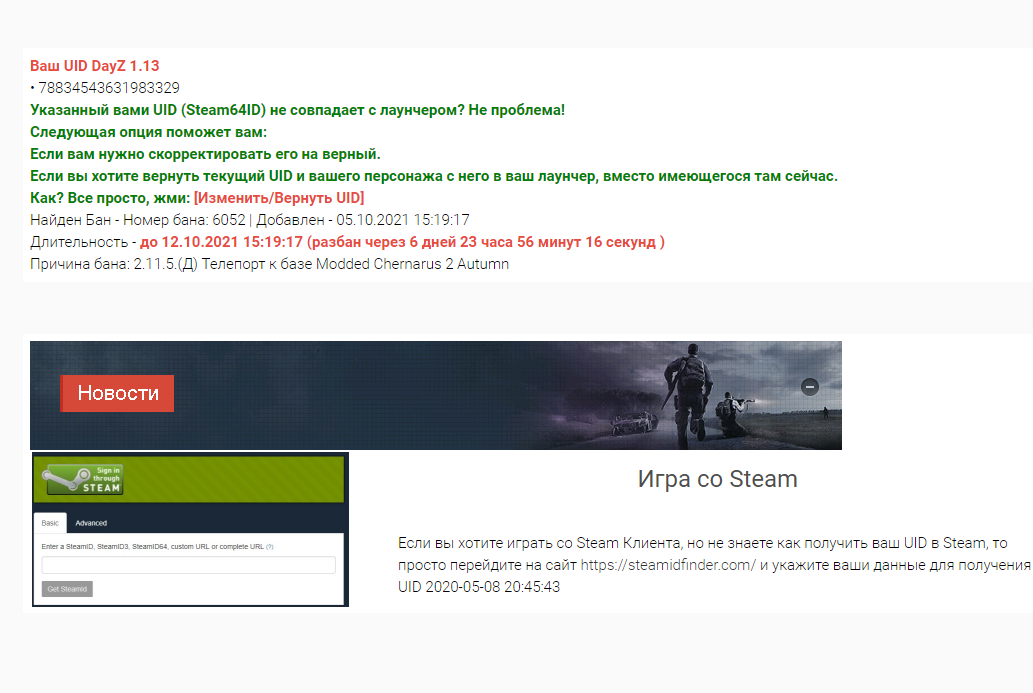Viewport: 1033px width, 693px height.
Task: Open the https://steamidfinder.com/ link
Action: pyautogui.click(x=668, y=565)
